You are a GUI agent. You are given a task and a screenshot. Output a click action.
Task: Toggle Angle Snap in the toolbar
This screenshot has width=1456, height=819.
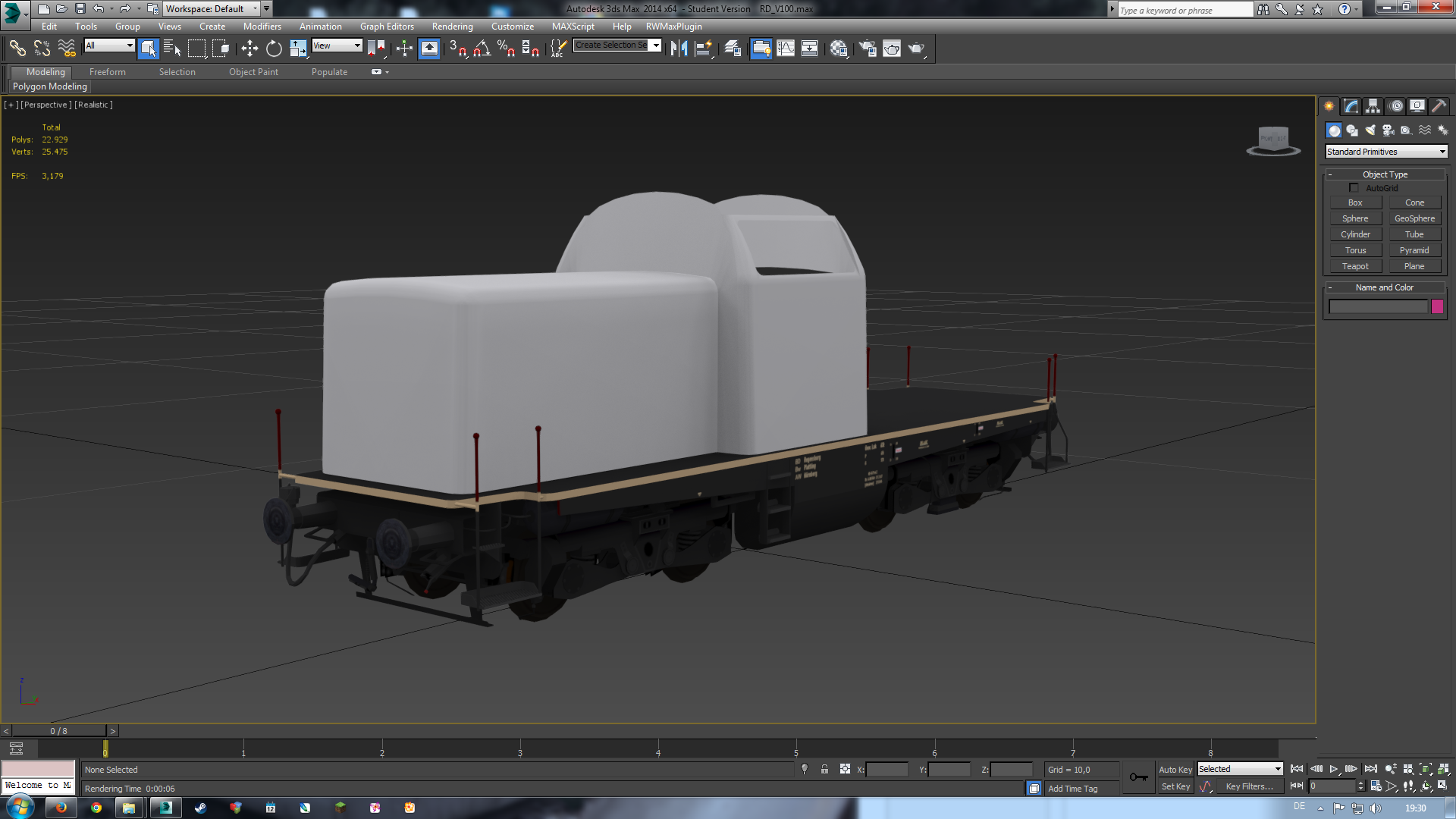tap(482, 49)
